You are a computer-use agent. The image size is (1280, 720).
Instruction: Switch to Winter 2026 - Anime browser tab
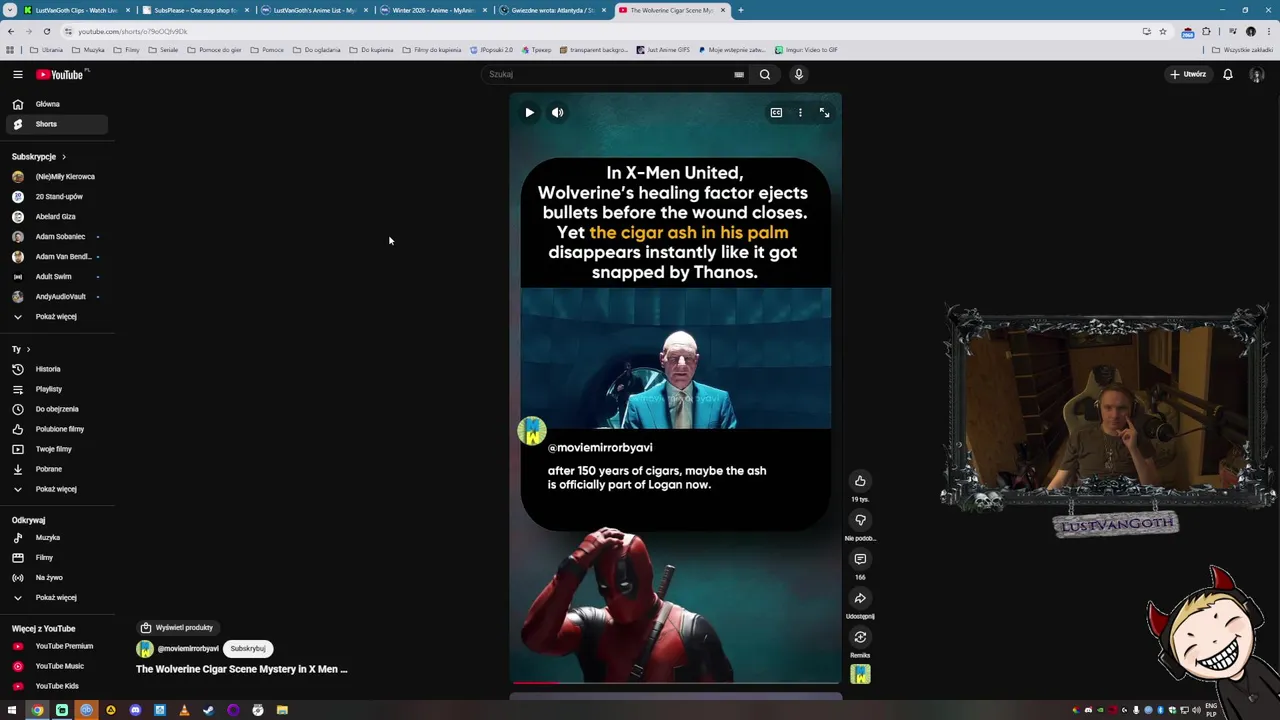coord(433,10)
